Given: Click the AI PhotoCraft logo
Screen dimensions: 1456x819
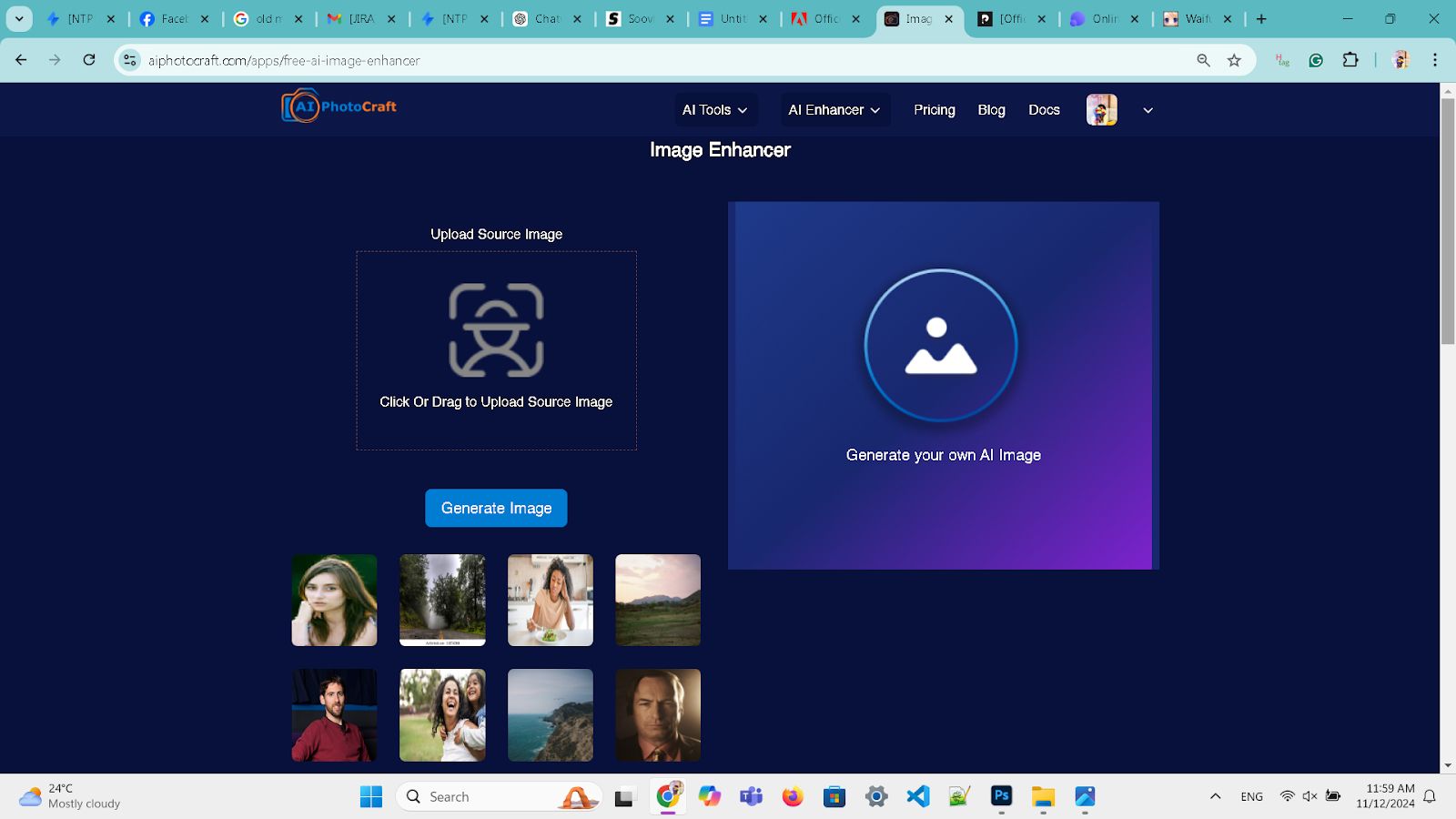Looking at the screenshot, I should tap(339, 106).
